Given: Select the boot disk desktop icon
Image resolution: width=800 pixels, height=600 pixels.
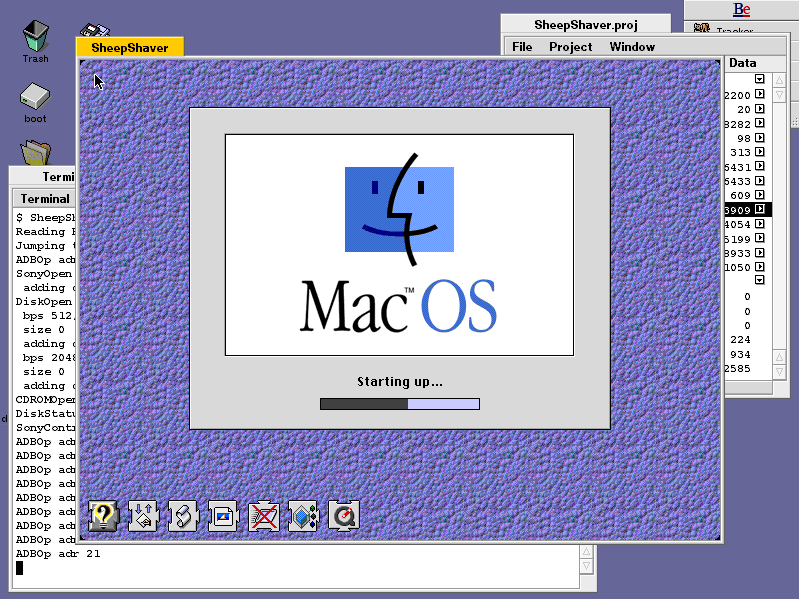Looking at the screenshot, I should click(x=35, y=100).
